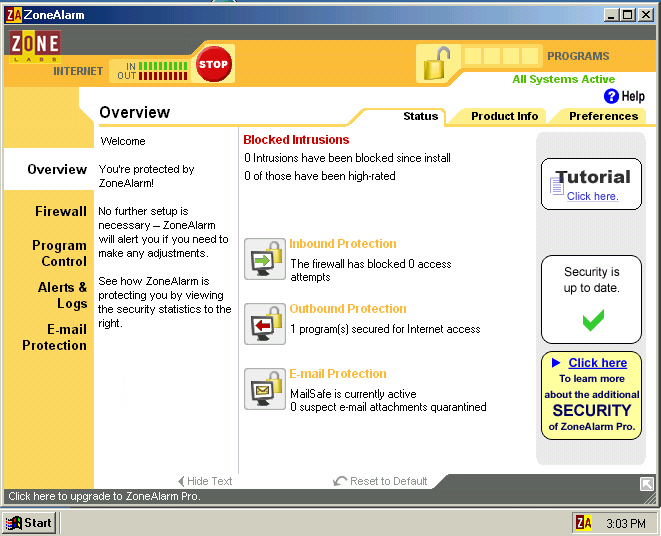Click the programs activity slots area
Viewport: 661px width, 536px height.
tap(501, 56)
